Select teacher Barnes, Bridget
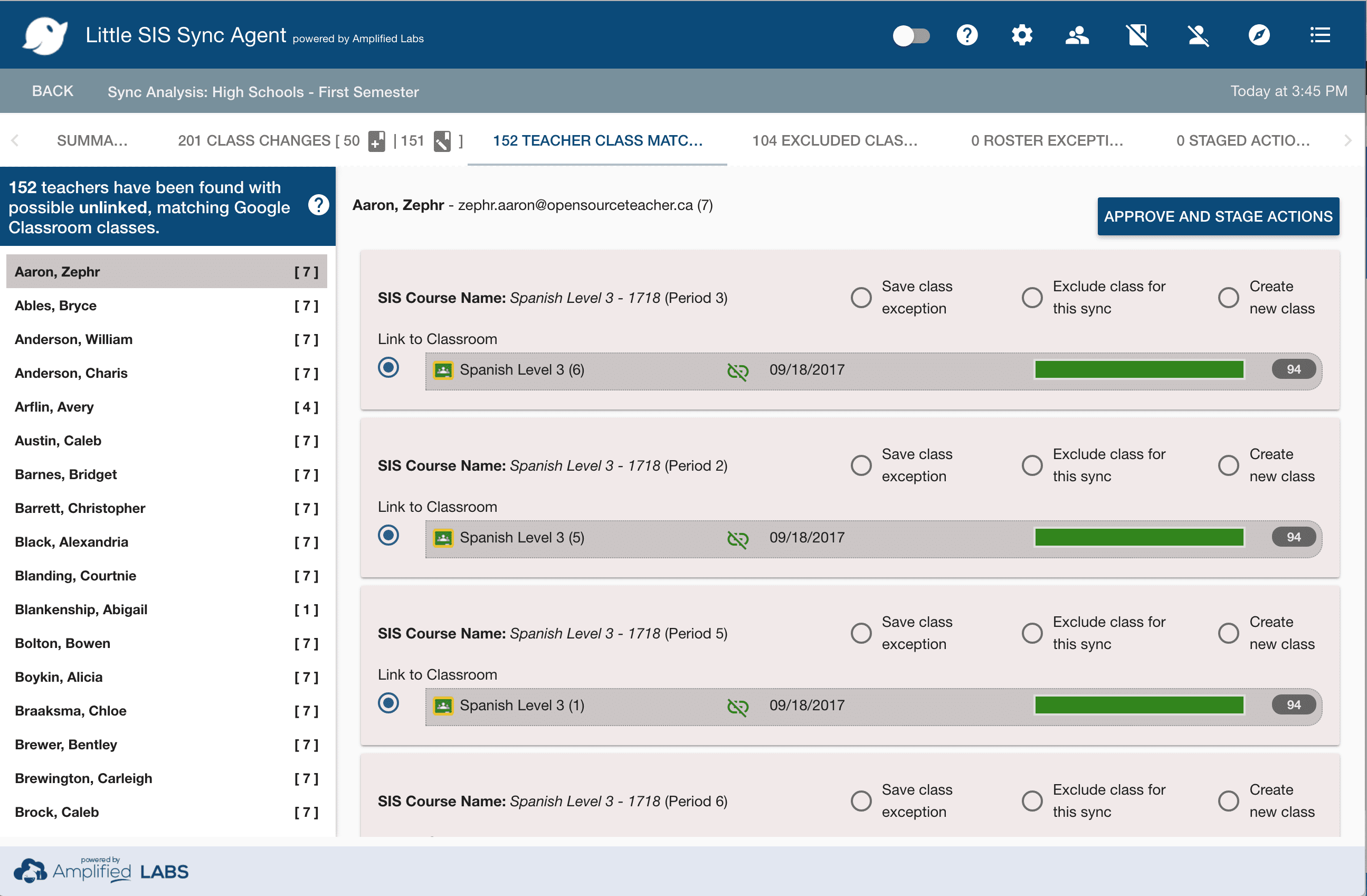 click(167, 474)
